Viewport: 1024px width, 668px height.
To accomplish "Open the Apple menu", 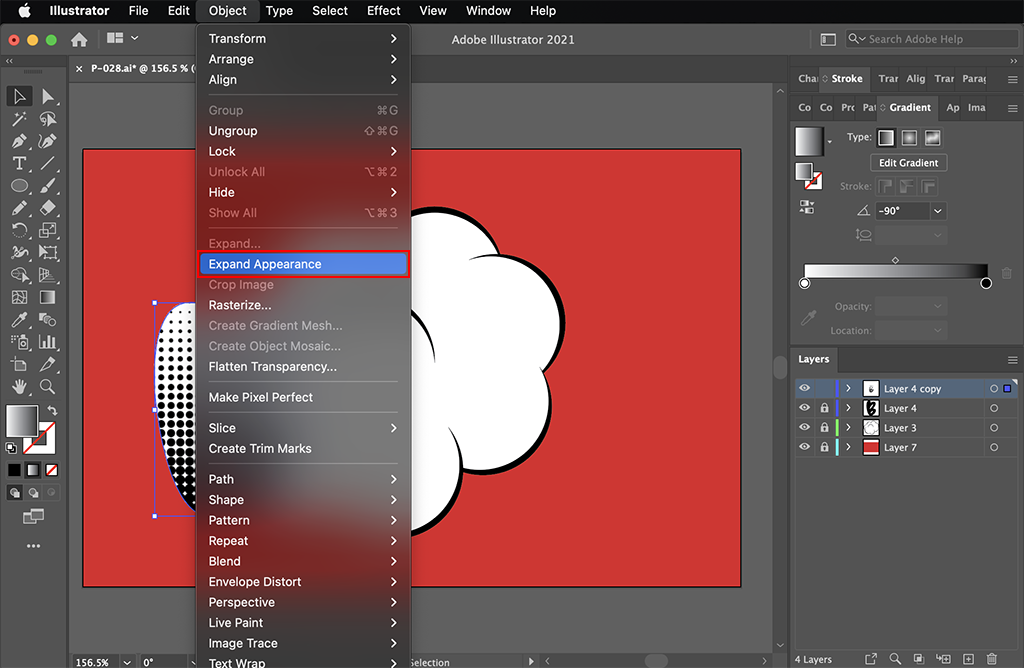I will [x=24, y=10].
